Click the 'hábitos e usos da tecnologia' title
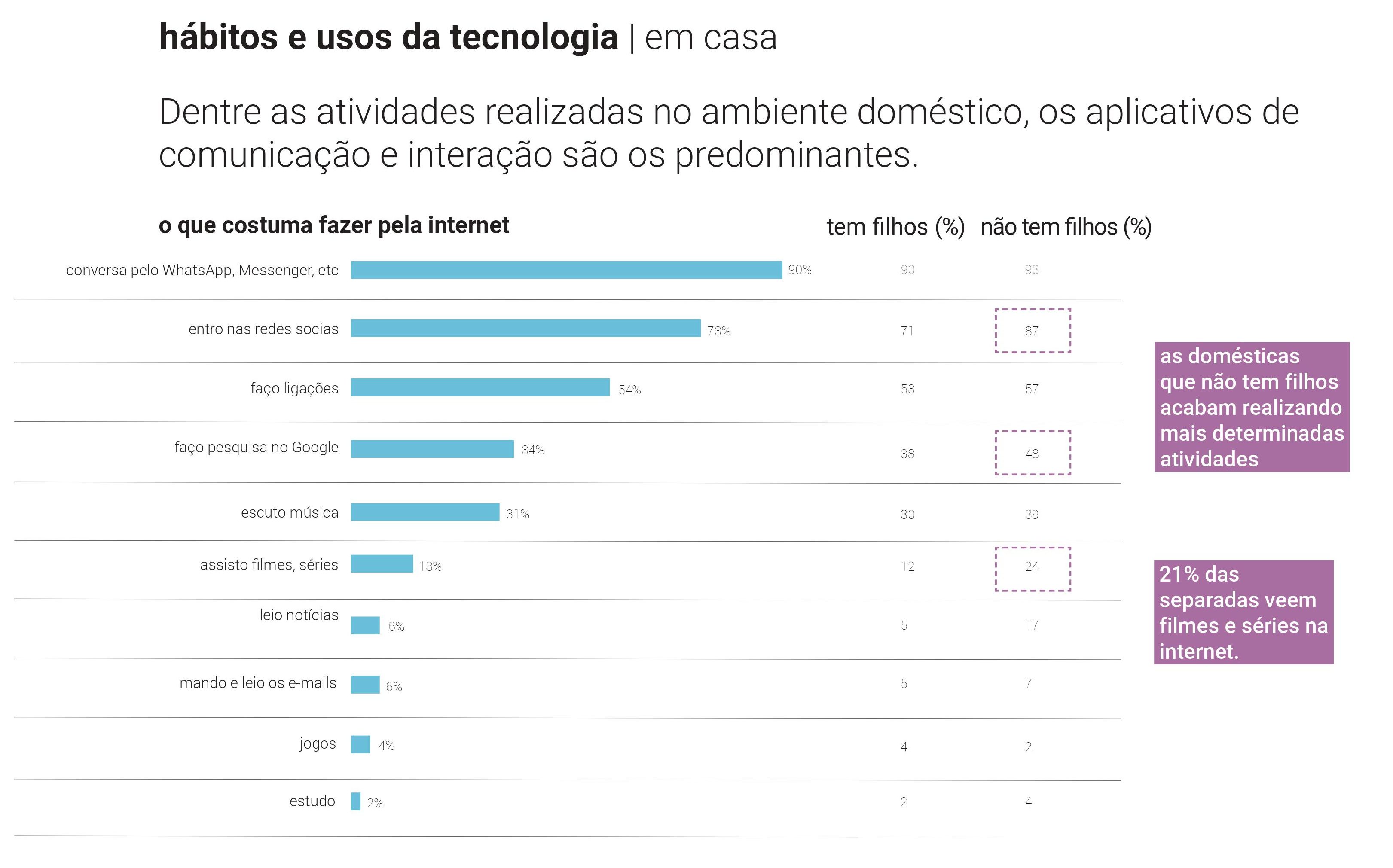 pyautogui.click(x=388, y=37)
